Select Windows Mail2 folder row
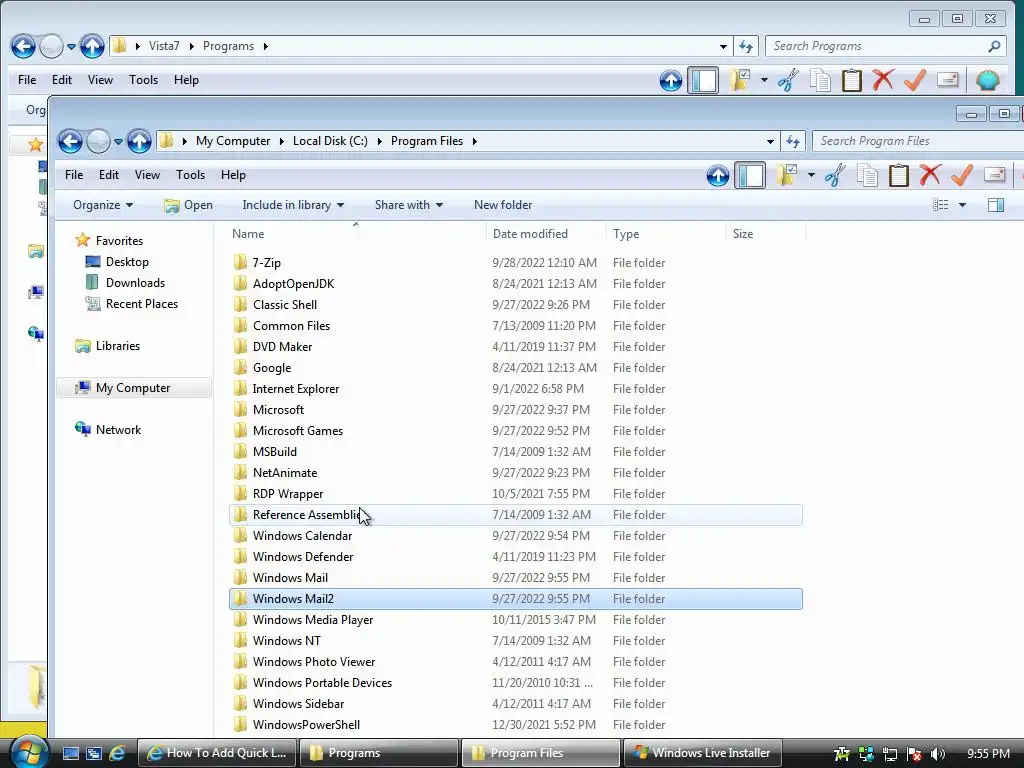Viewport: 1024px width, 768px height. pos(516,599)
